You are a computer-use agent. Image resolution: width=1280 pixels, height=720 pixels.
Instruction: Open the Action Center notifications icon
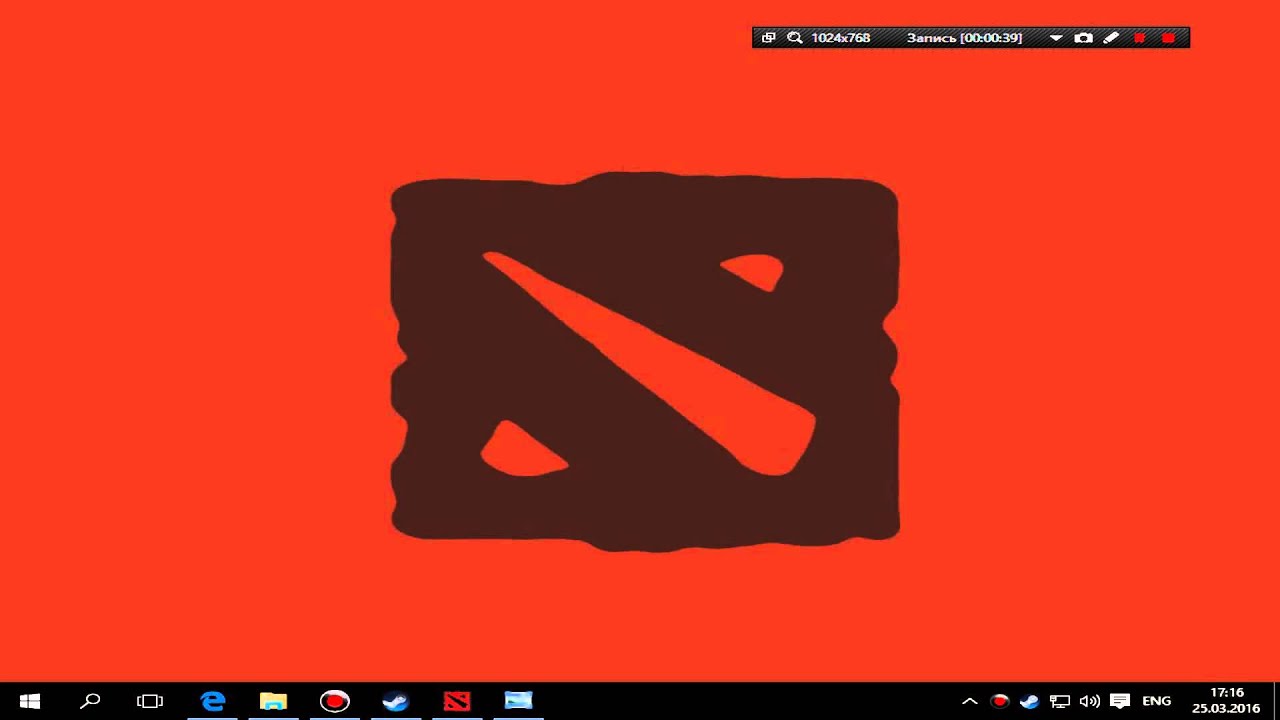(1120, 702)
